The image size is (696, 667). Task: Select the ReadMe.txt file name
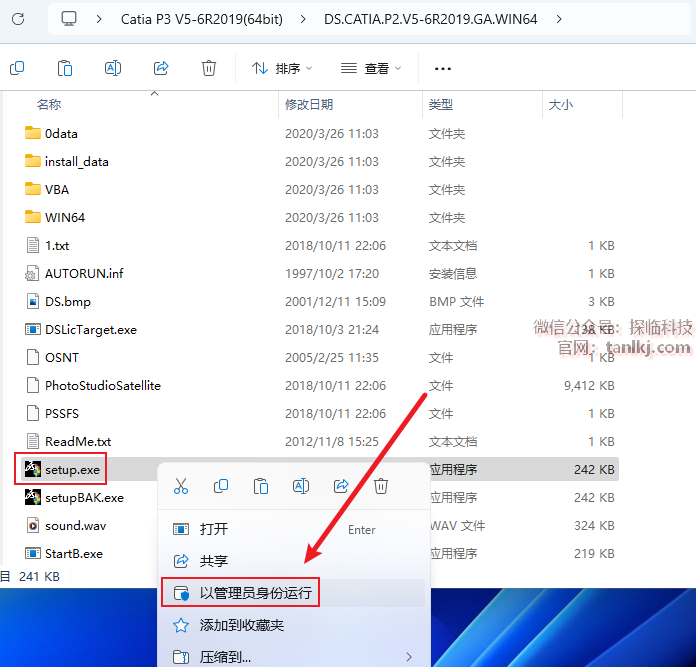click(x=78, y=441)
